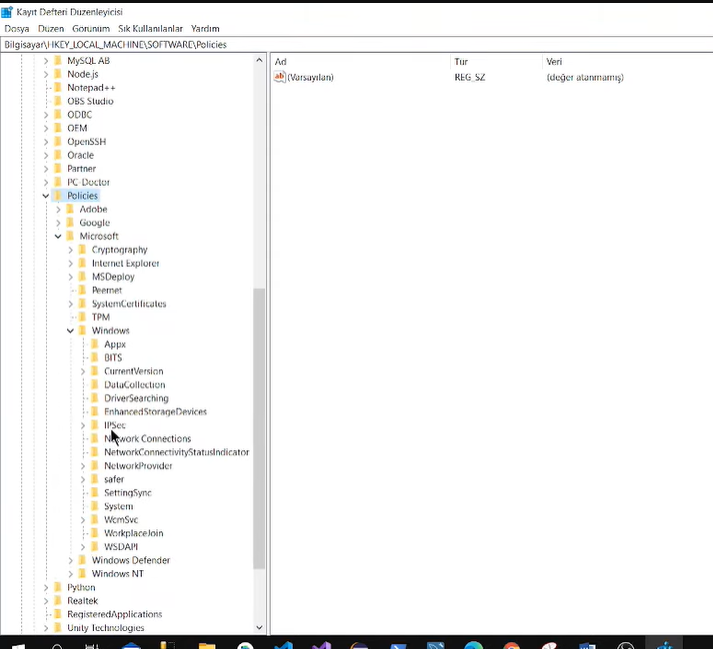Collapse the Microsoft key under Policies
Image resolution: width=713 pixels, height=649 pixels.
(x=58, y=237)
